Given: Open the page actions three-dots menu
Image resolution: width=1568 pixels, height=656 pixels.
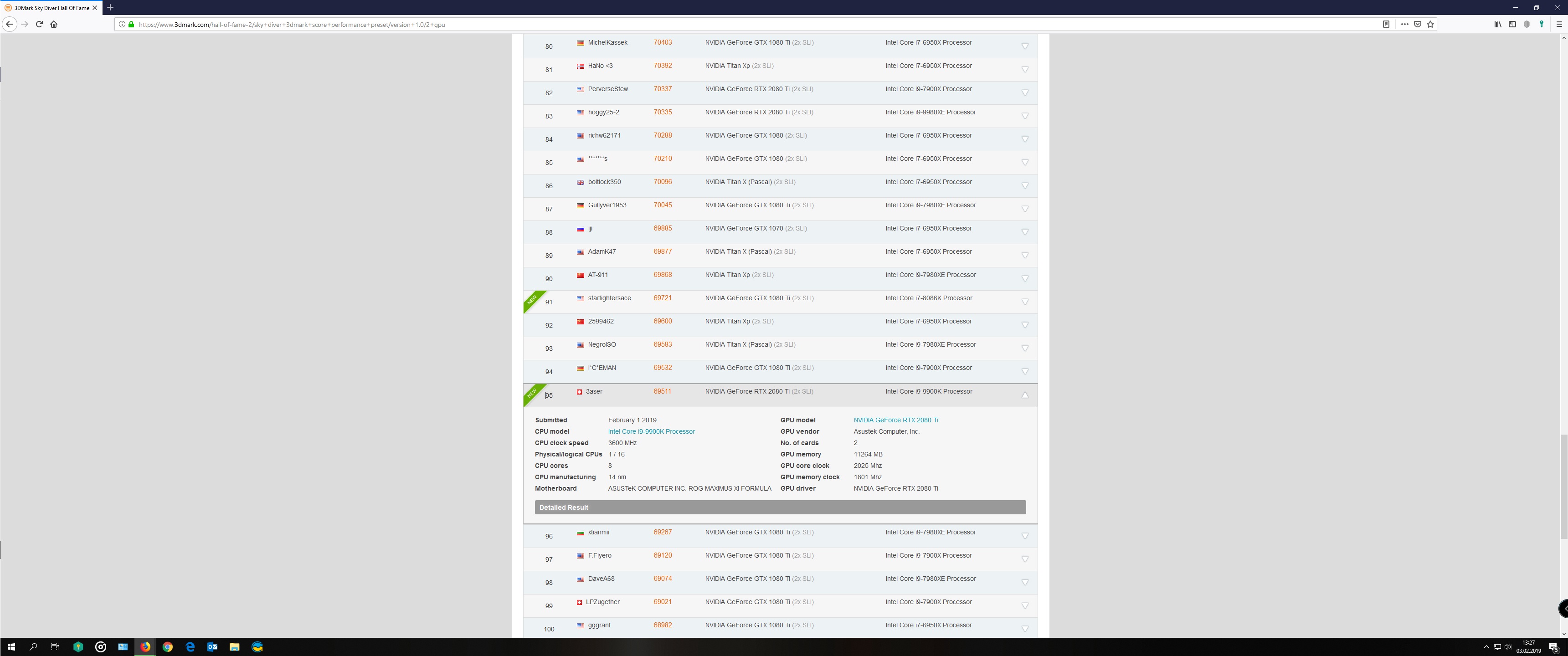Looking at the screenshot, I should (x=1404, y=24).
